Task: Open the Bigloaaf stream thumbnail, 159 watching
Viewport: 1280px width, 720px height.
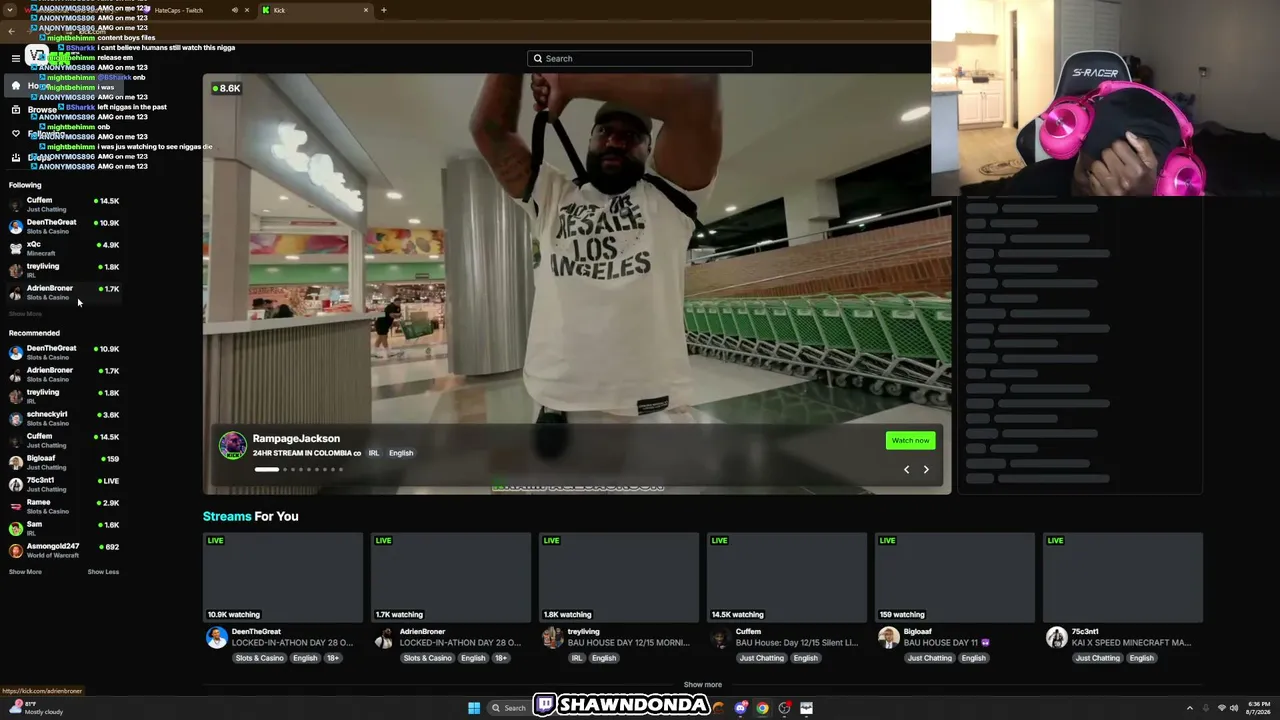Action: tap(955, 578)
